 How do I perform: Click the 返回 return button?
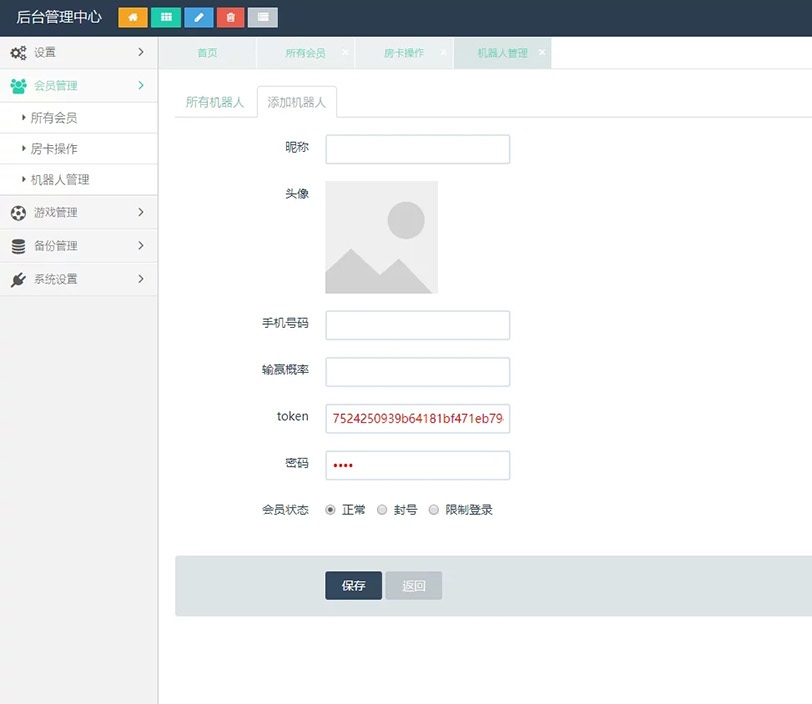coord(413,587)
